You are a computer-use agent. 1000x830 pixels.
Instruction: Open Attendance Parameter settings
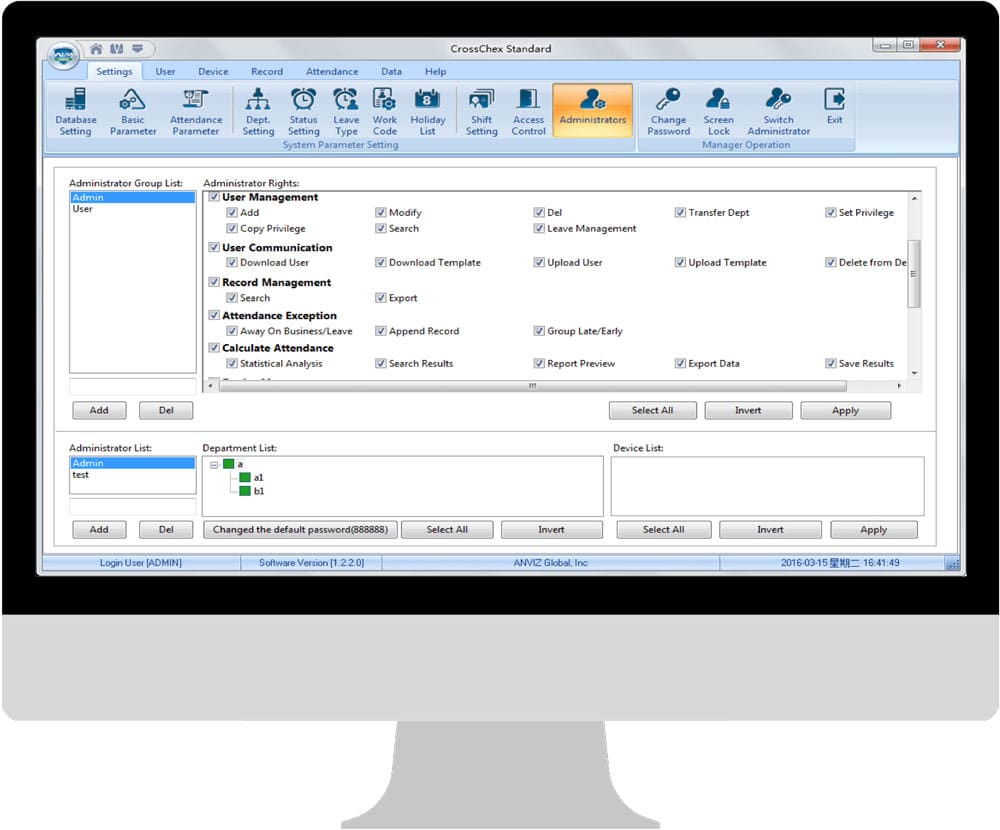coord(196,112)
